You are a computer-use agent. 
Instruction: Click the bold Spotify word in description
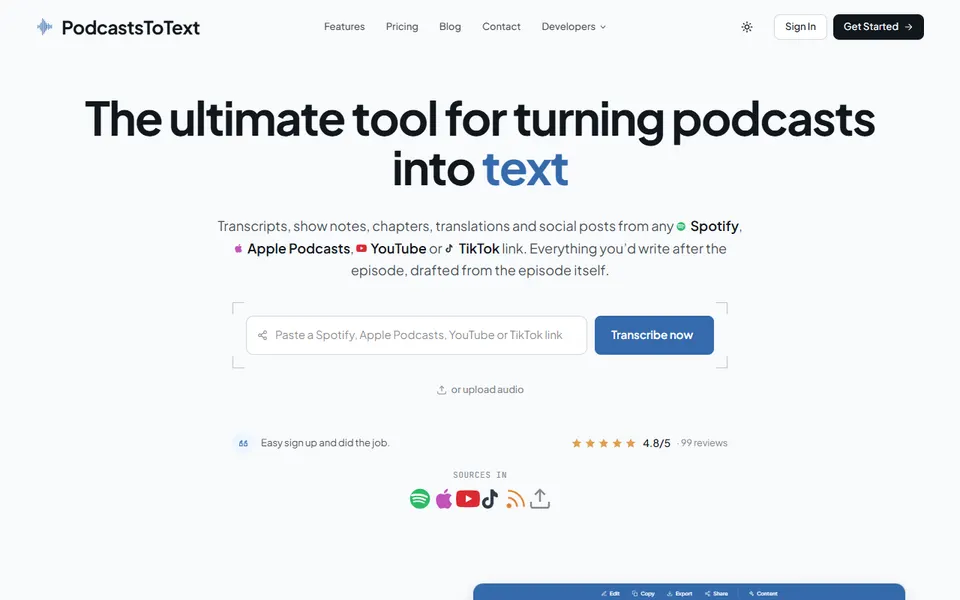click(714, 227)
